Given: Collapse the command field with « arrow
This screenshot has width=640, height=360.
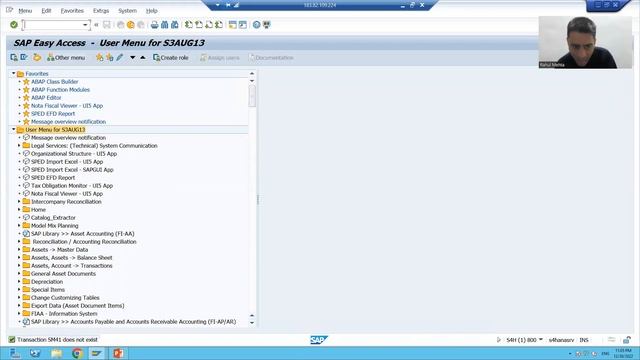Looking at the screenshot, I should point(96,25).
